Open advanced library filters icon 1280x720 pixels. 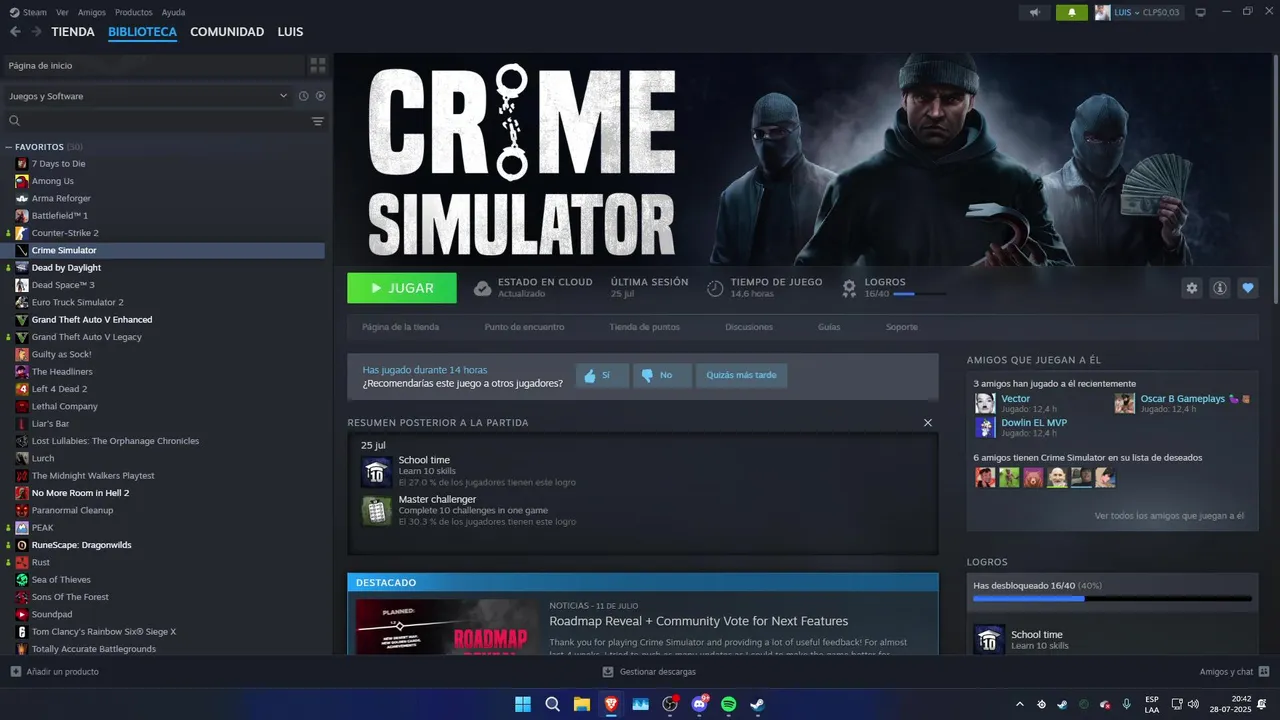click(318, 121)
